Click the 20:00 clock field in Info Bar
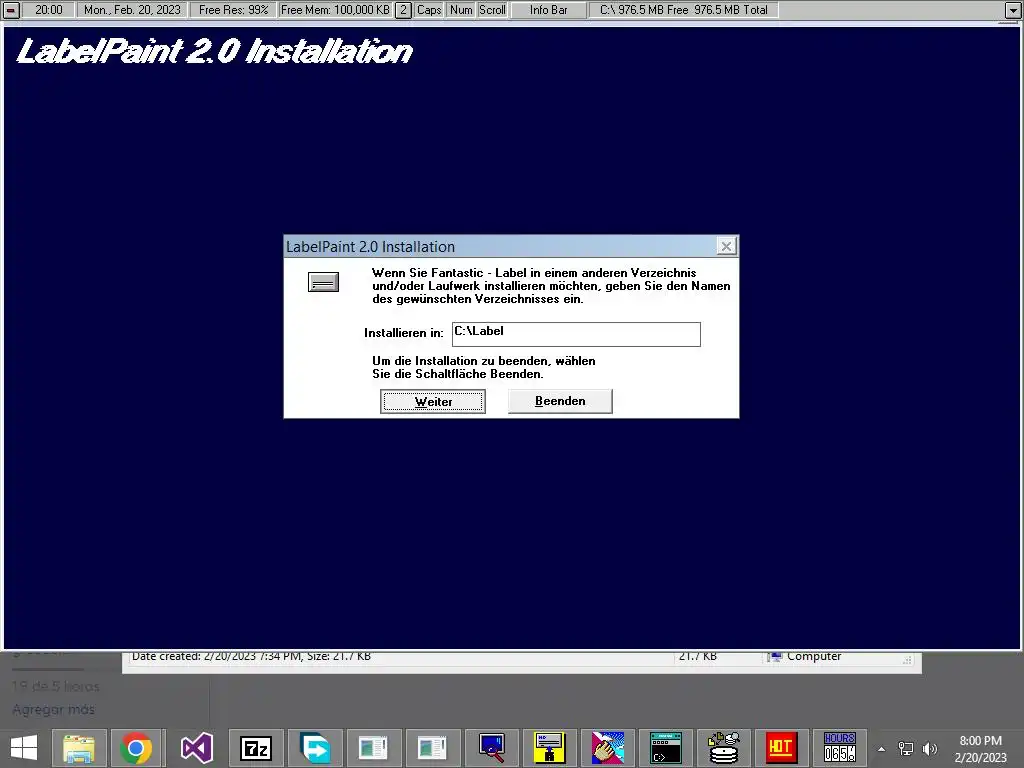The image size is (1024, 768). 49,10
